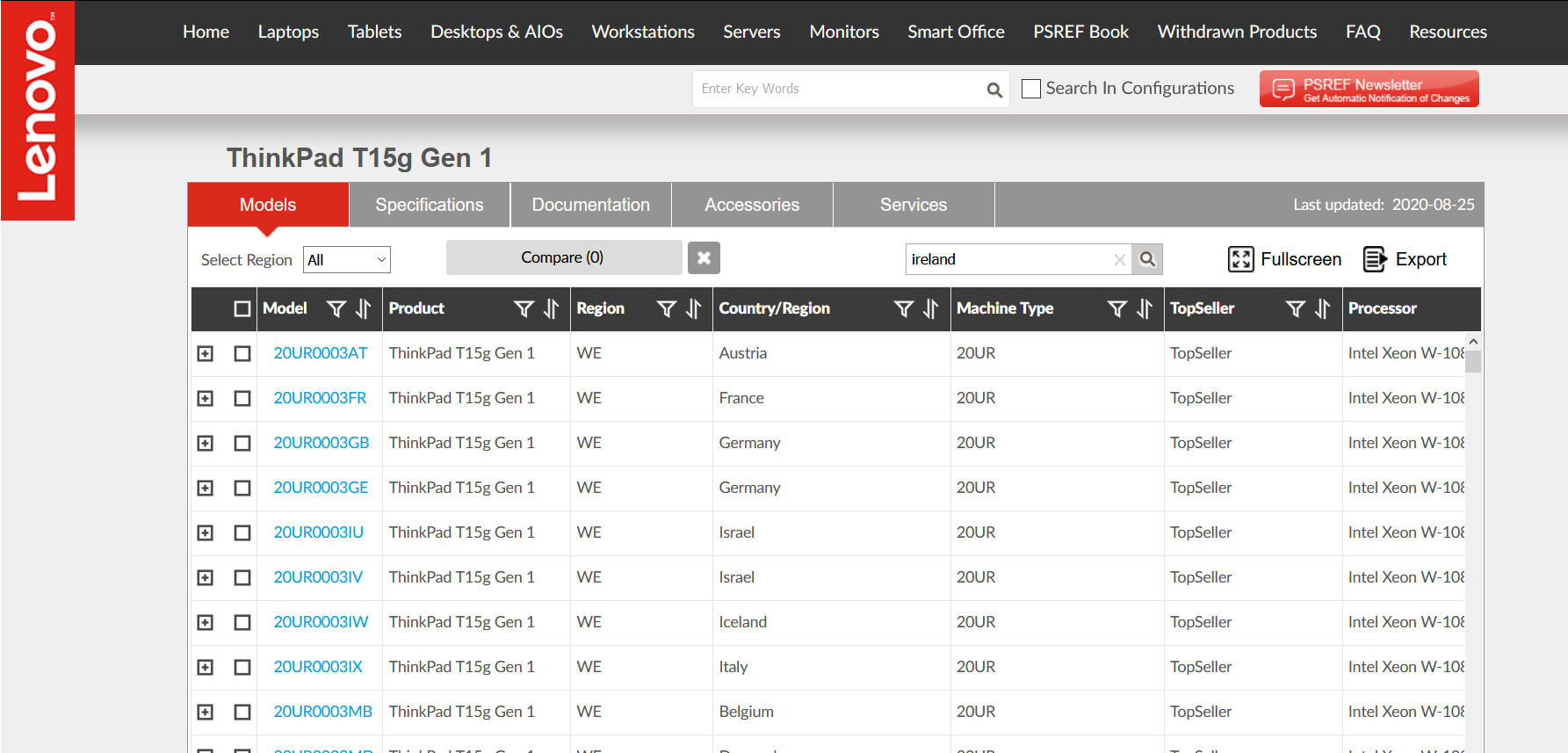Check the box for model 20UR0003GB
The image size is (1568, 753).
(242, 443)
